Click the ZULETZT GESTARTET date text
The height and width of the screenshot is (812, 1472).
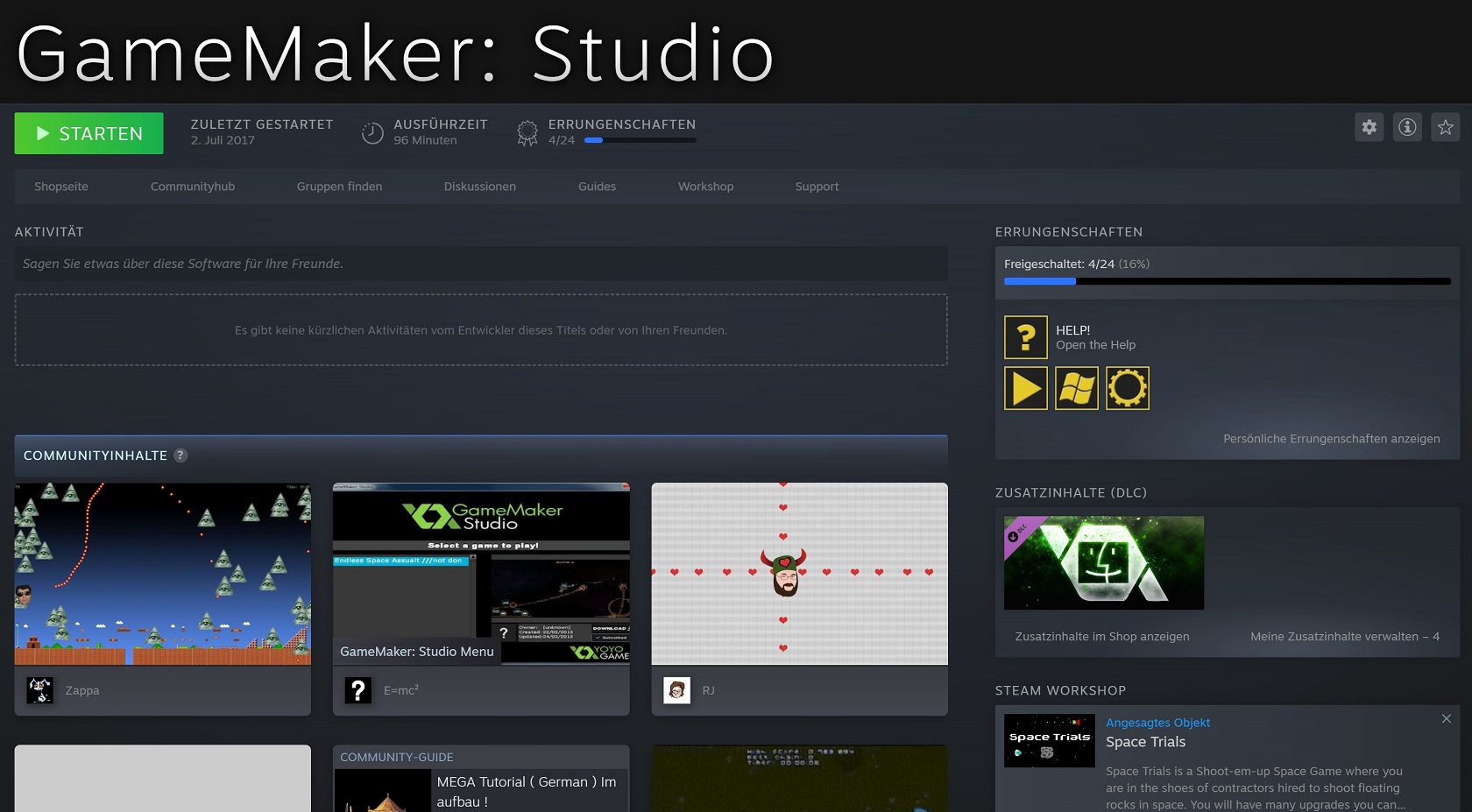(x=223, y=140)
